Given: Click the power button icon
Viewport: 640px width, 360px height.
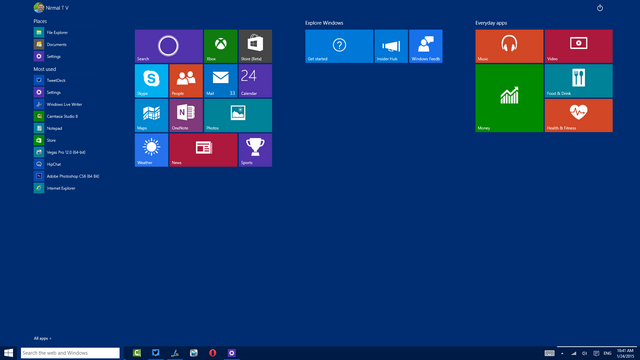Looking at the screenshot, I should click(x=600, y=8).
